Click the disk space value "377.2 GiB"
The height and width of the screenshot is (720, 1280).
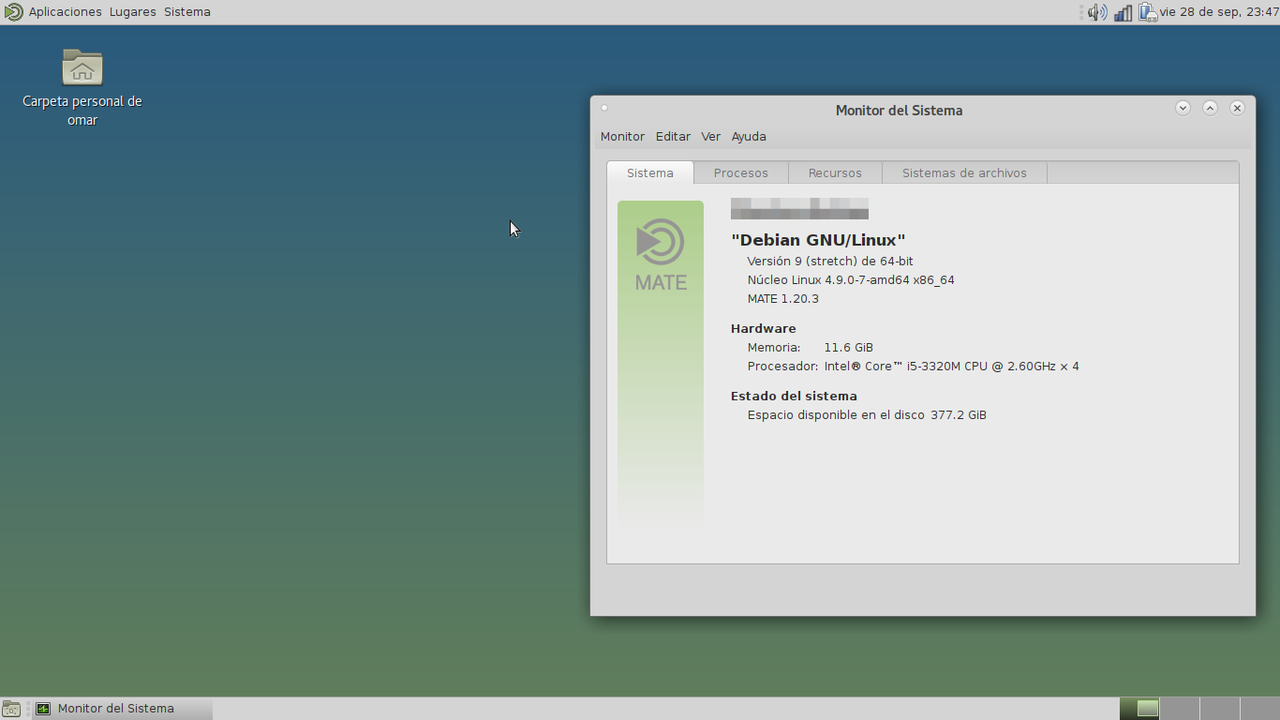click(959, 415)
